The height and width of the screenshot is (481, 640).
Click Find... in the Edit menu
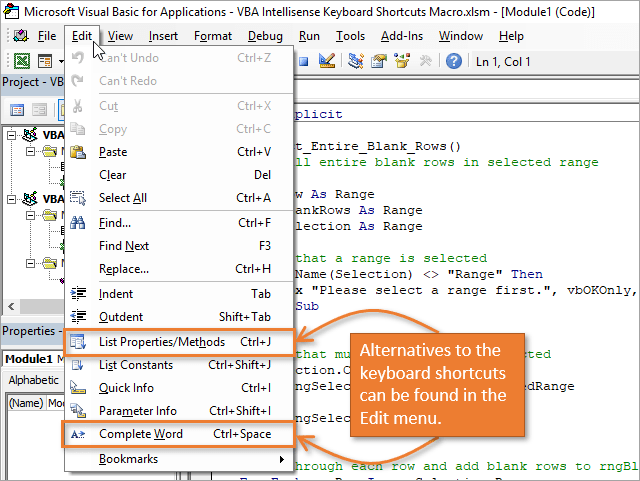(x=115, y=222)
